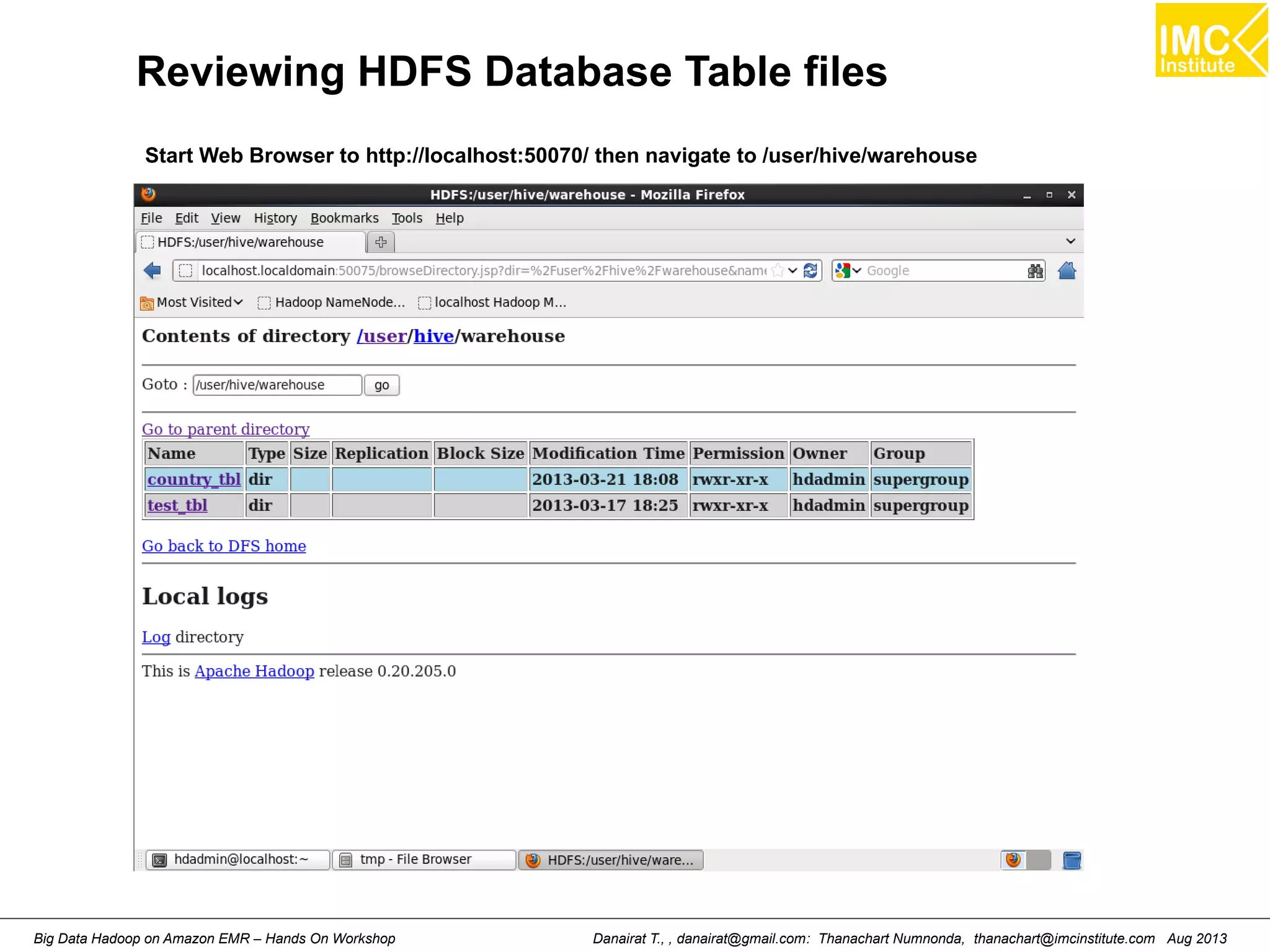Click the Firefox back arrow button

(x=152, y=271)
